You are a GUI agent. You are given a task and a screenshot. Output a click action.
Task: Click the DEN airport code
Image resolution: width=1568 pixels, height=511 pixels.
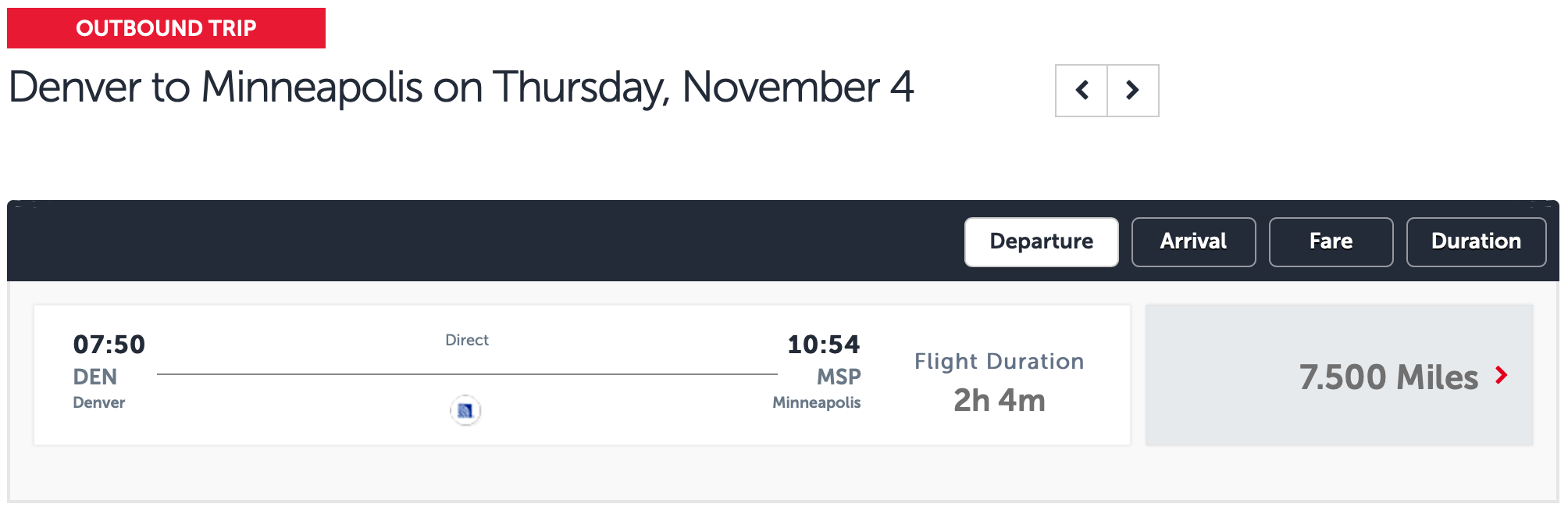97,377
